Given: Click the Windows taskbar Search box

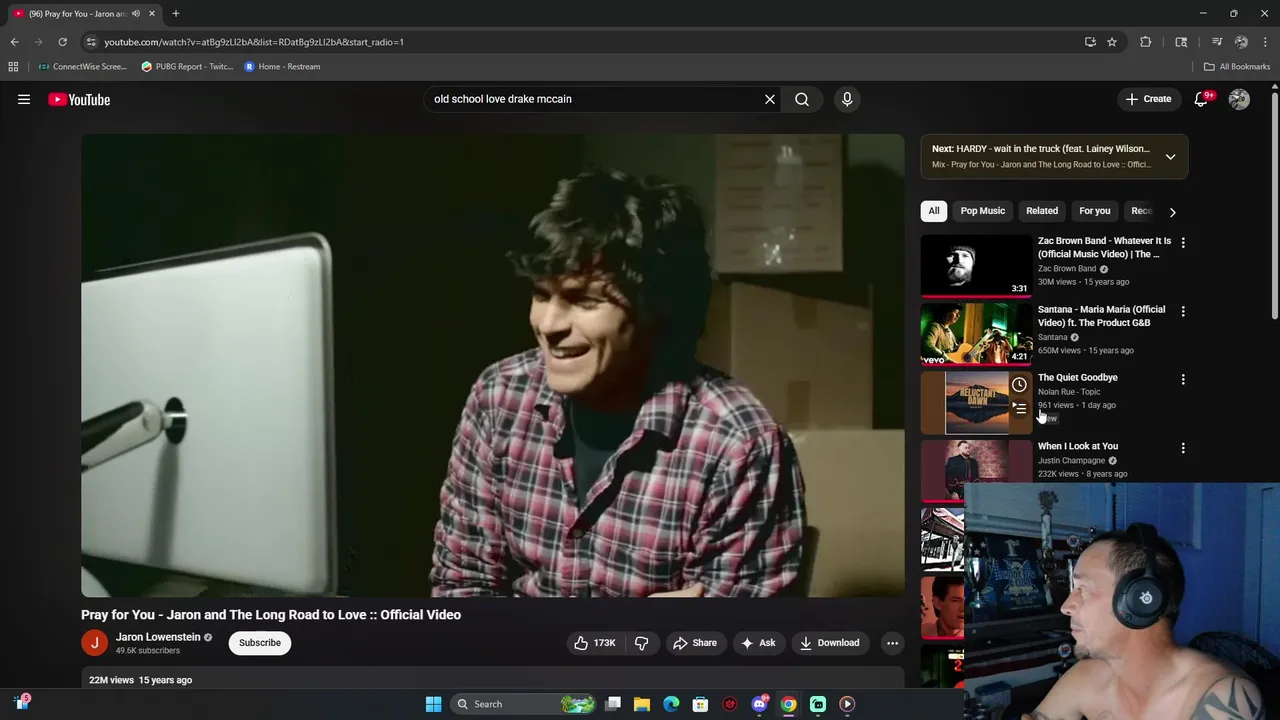Looking at the screenshot, I should (523, 704).
